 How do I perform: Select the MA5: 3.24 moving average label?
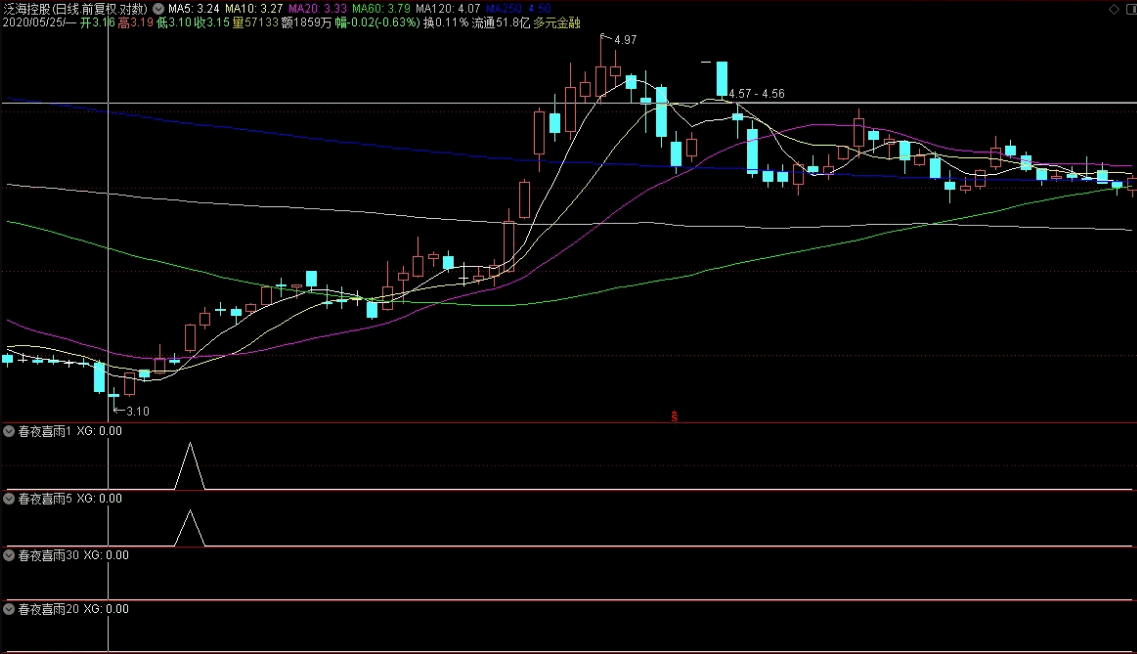(x=194, y=9)
